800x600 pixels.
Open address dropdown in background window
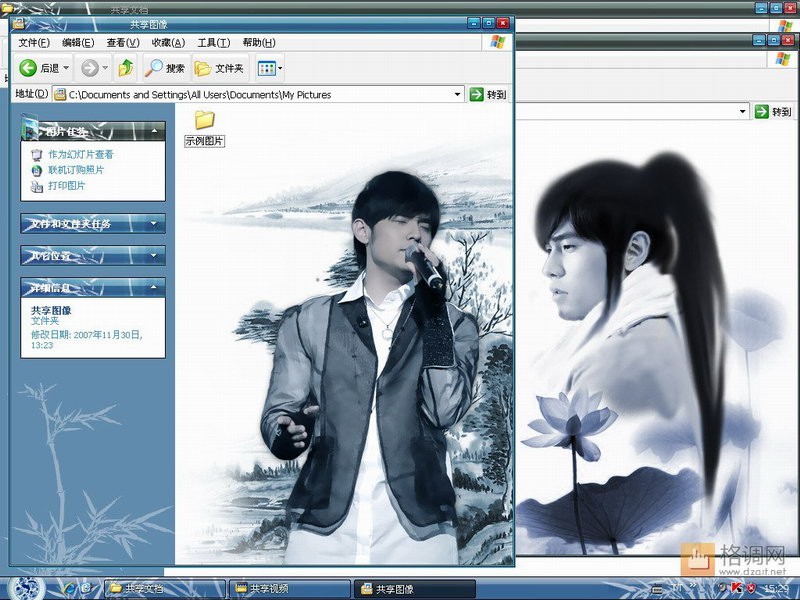pyautogui.click(x=742, y=111)
